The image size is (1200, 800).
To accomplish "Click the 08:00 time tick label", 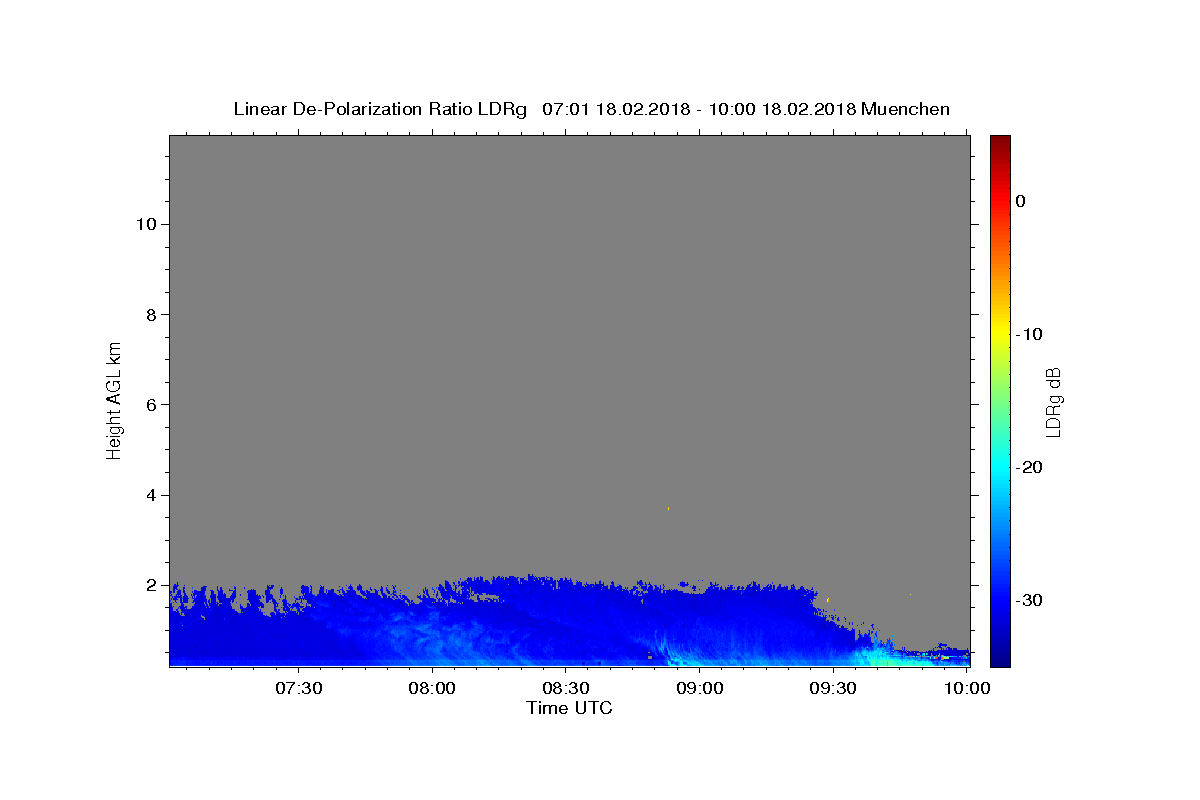I will pos(433,689).
